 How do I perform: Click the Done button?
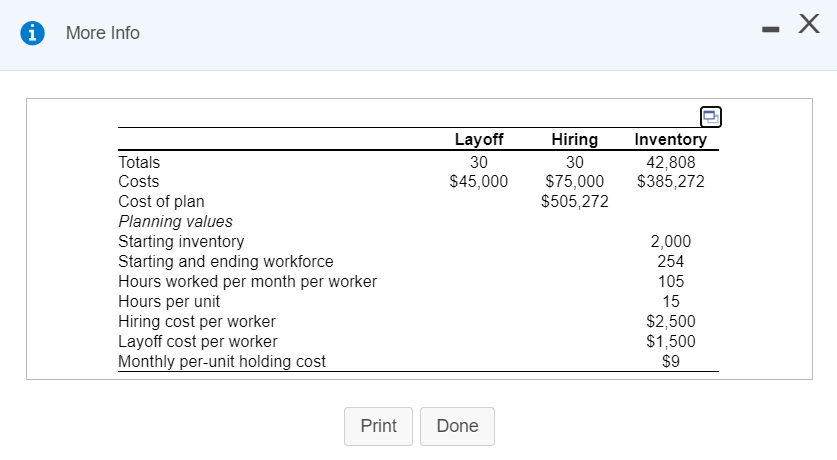[x=457, y=426]
